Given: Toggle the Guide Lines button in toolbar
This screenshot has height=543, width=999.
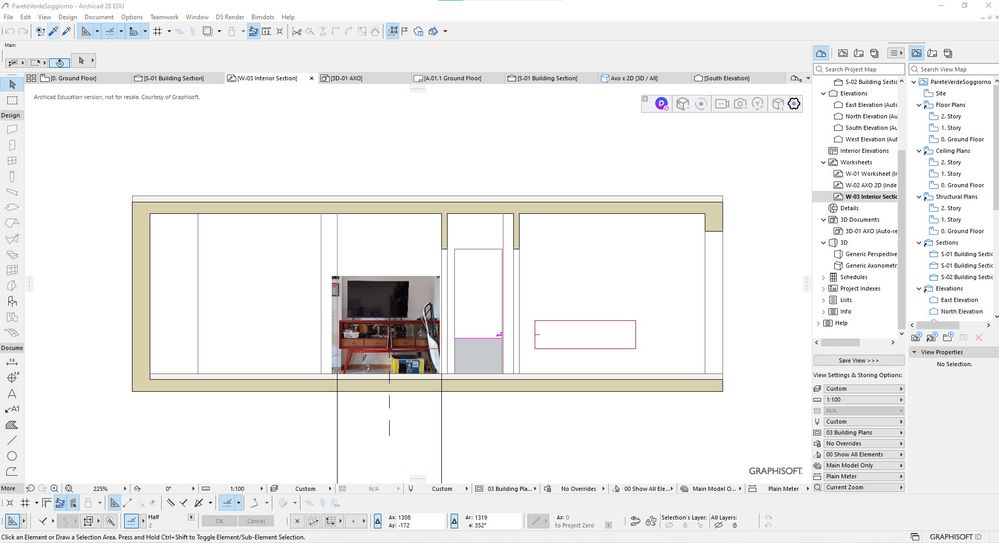Looking at the screenshot, I should (x=88, y=31).
